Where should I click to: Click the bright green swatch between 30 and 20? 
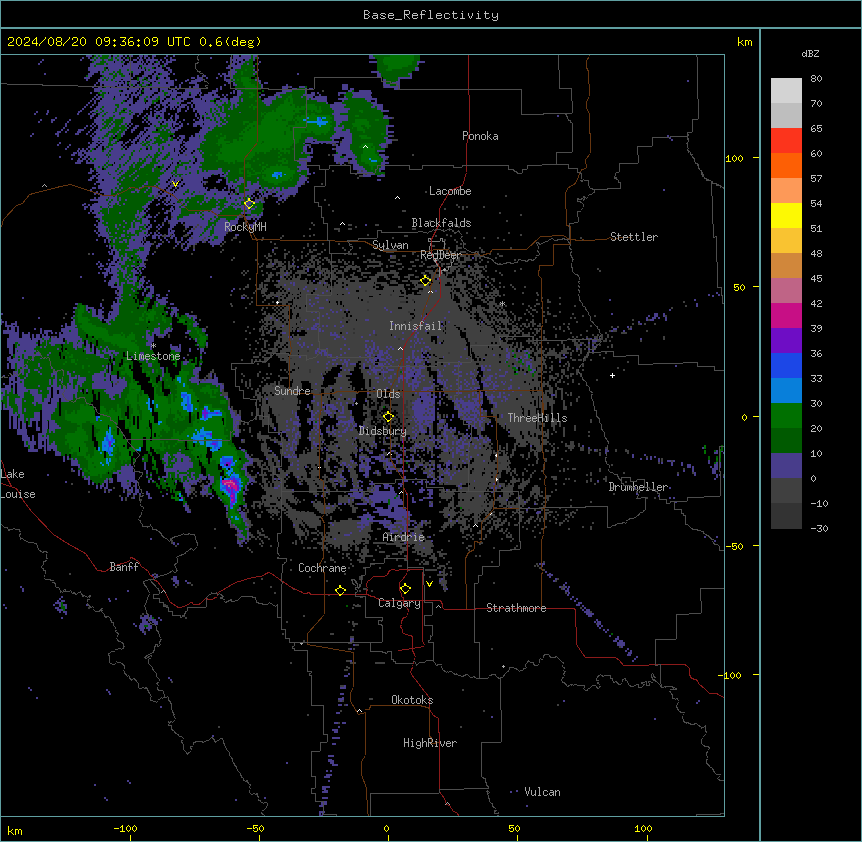click(786, 416)
